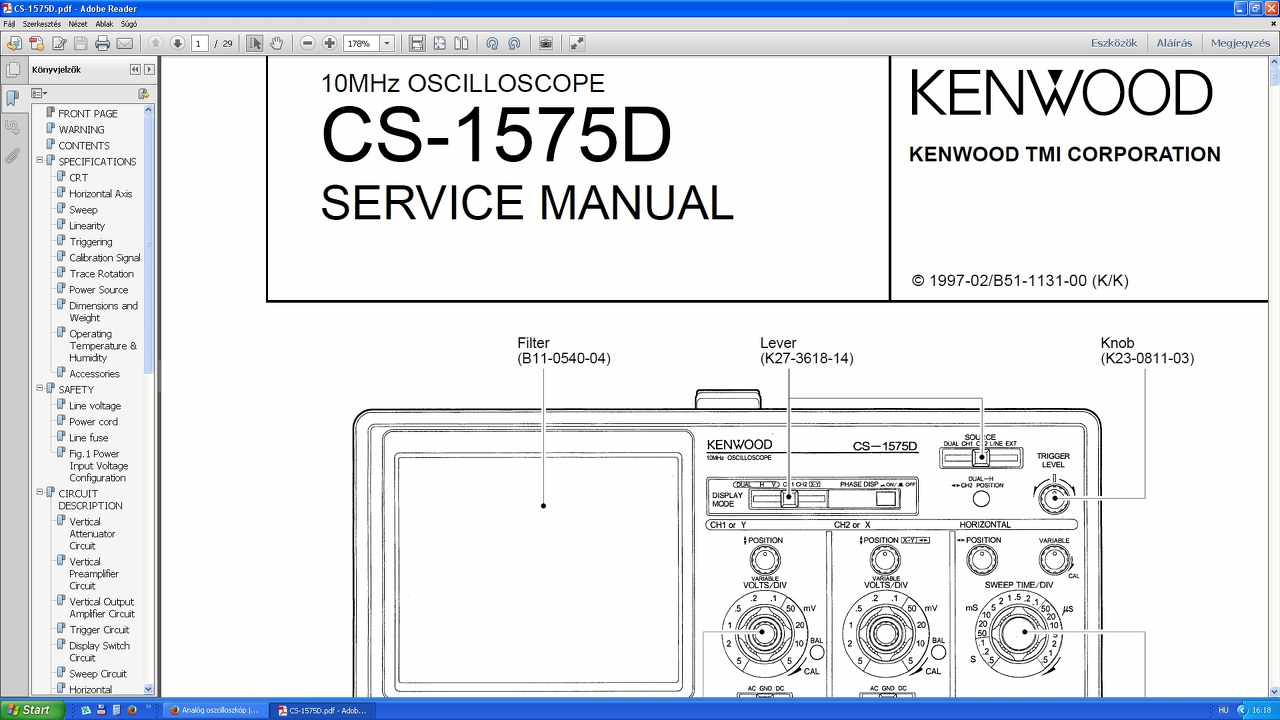Click the edit document toolbar icon
The width and height of the screenshot is (1280, 720).
point(58,43)
